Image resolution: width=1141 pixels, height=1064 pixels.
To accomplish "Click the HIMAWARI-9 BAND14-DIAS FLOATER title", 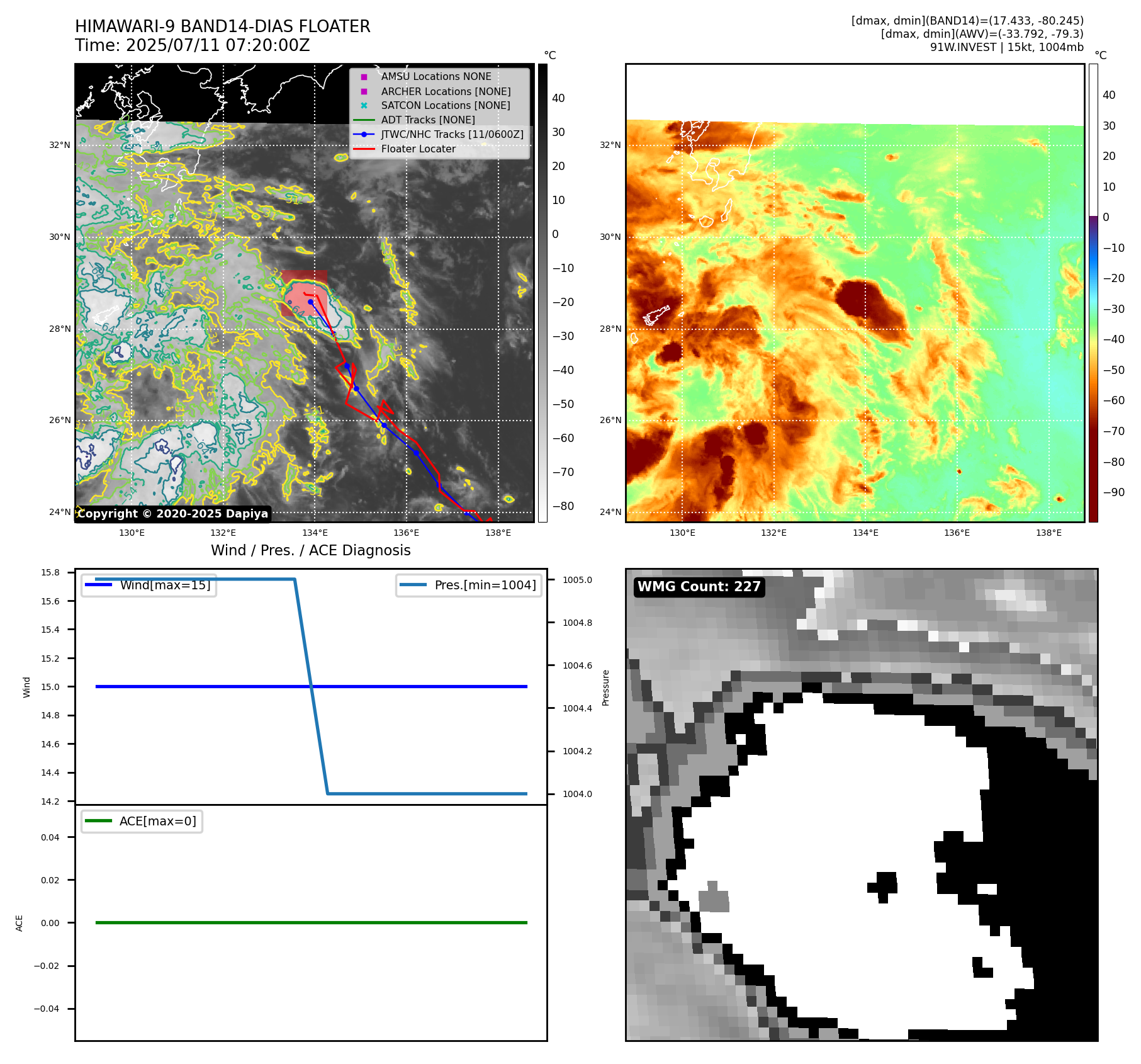I will [x=223, y=26].
